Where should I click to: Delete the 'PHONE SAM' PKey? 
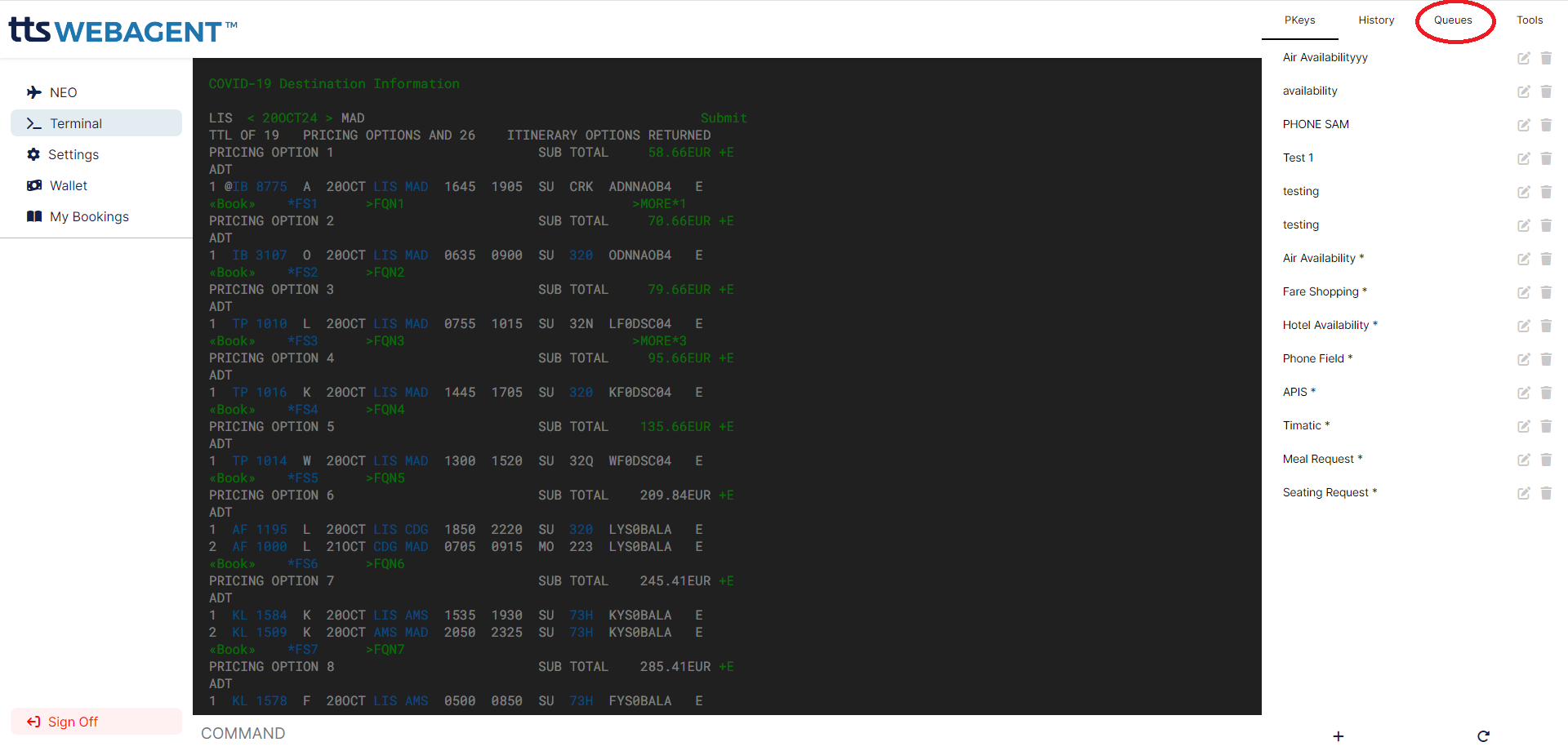point(1546,125)
